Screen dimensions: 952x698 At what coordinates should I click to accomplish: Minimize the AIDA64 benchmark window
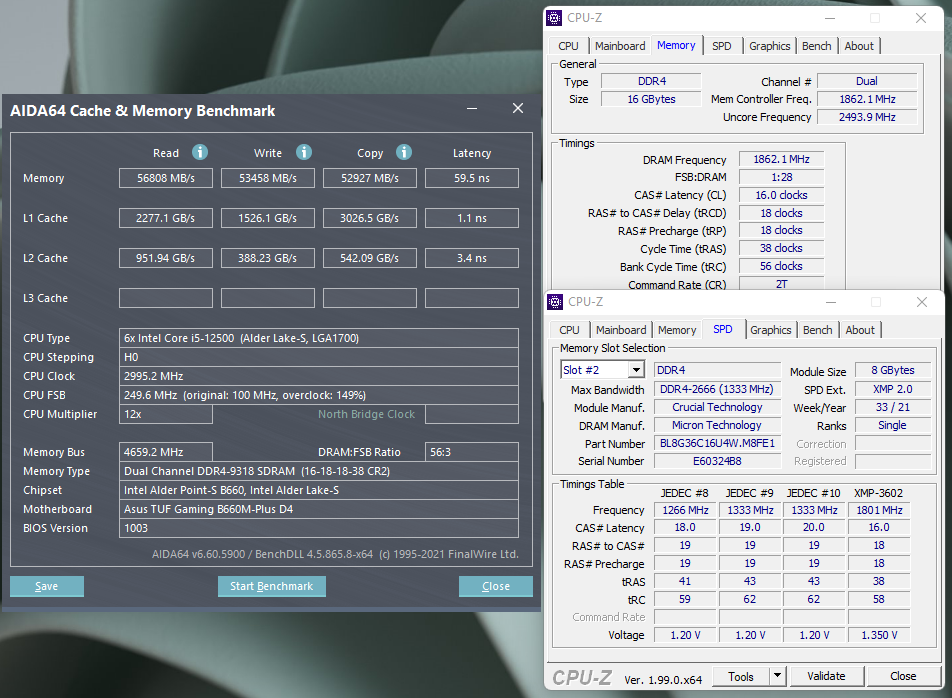(x=472, y=108)
